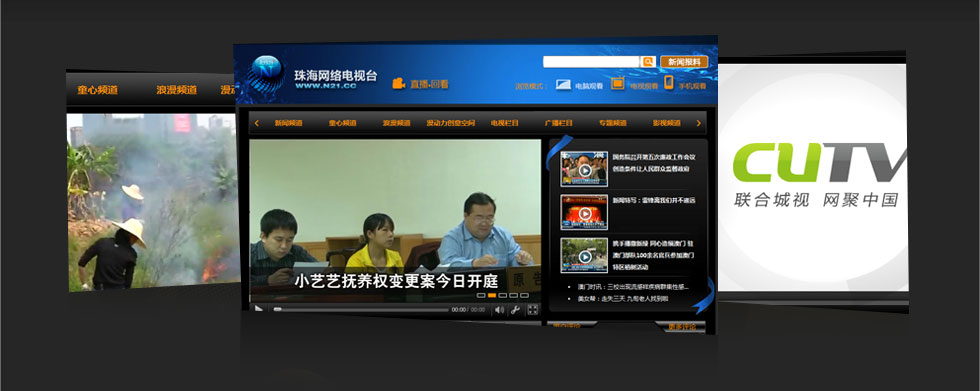Play the video with the play button
The height and width of the screenshot is (391, 980).
pos(259,309)
